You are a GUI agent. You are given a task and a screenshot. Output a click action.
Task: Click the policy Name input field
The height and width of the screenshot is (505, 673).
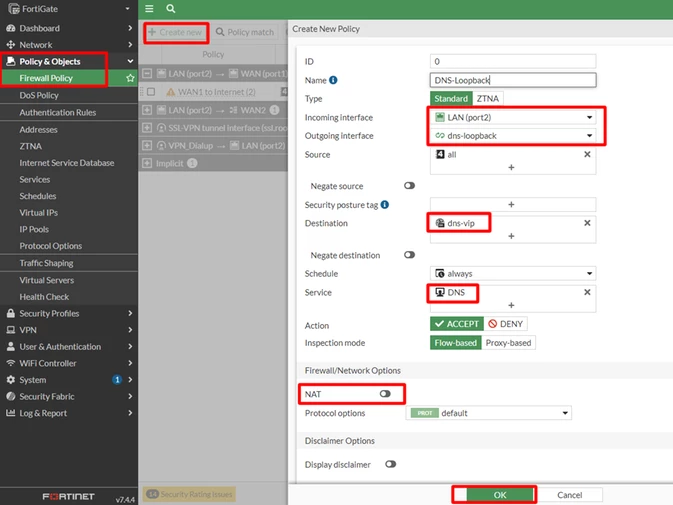pyautogui.click(x=513, y=80)
